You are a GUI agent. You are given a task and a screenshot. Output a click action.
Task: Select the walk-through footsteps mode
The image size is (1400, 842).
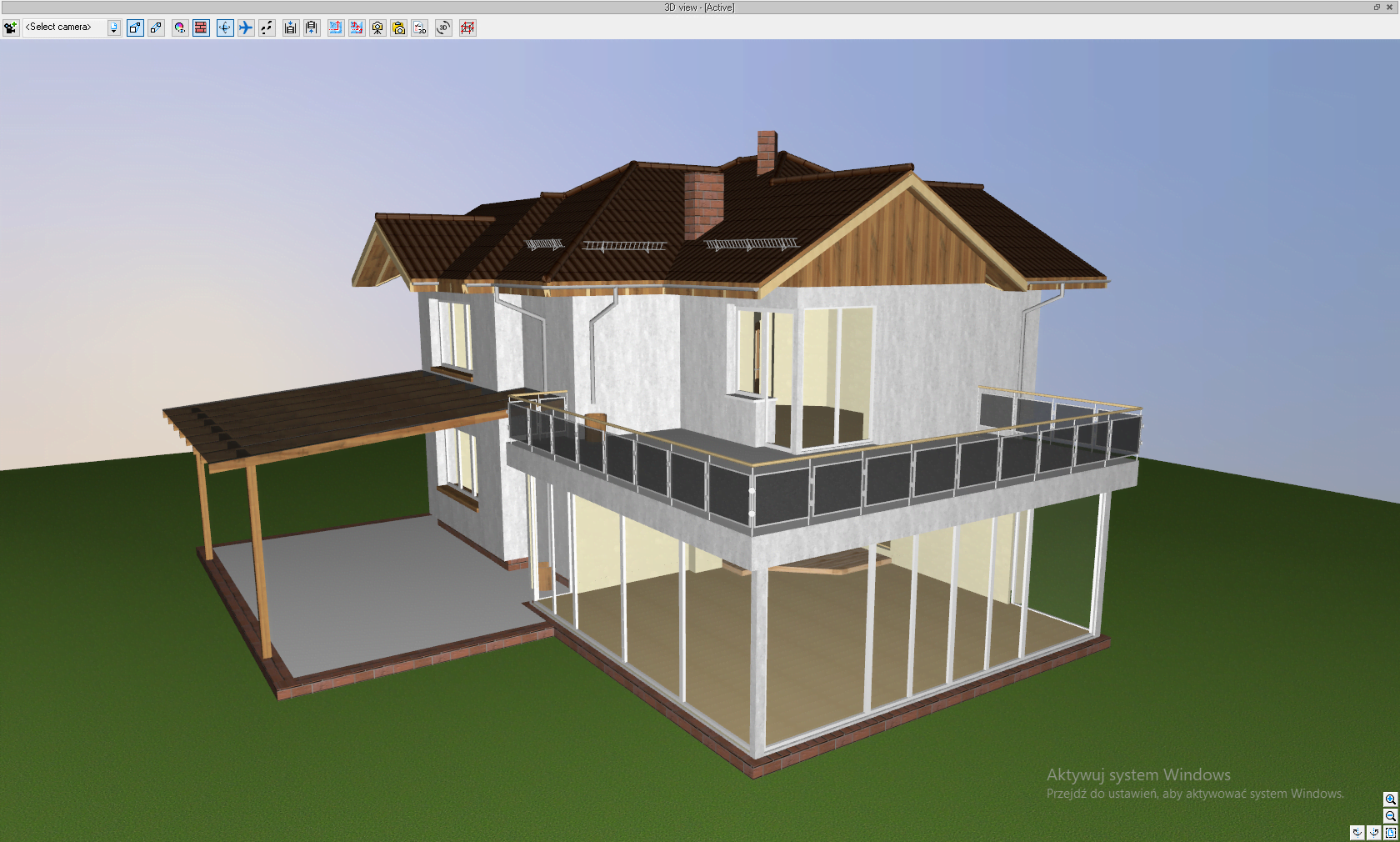pyautogui.click(x=267, y=28)
